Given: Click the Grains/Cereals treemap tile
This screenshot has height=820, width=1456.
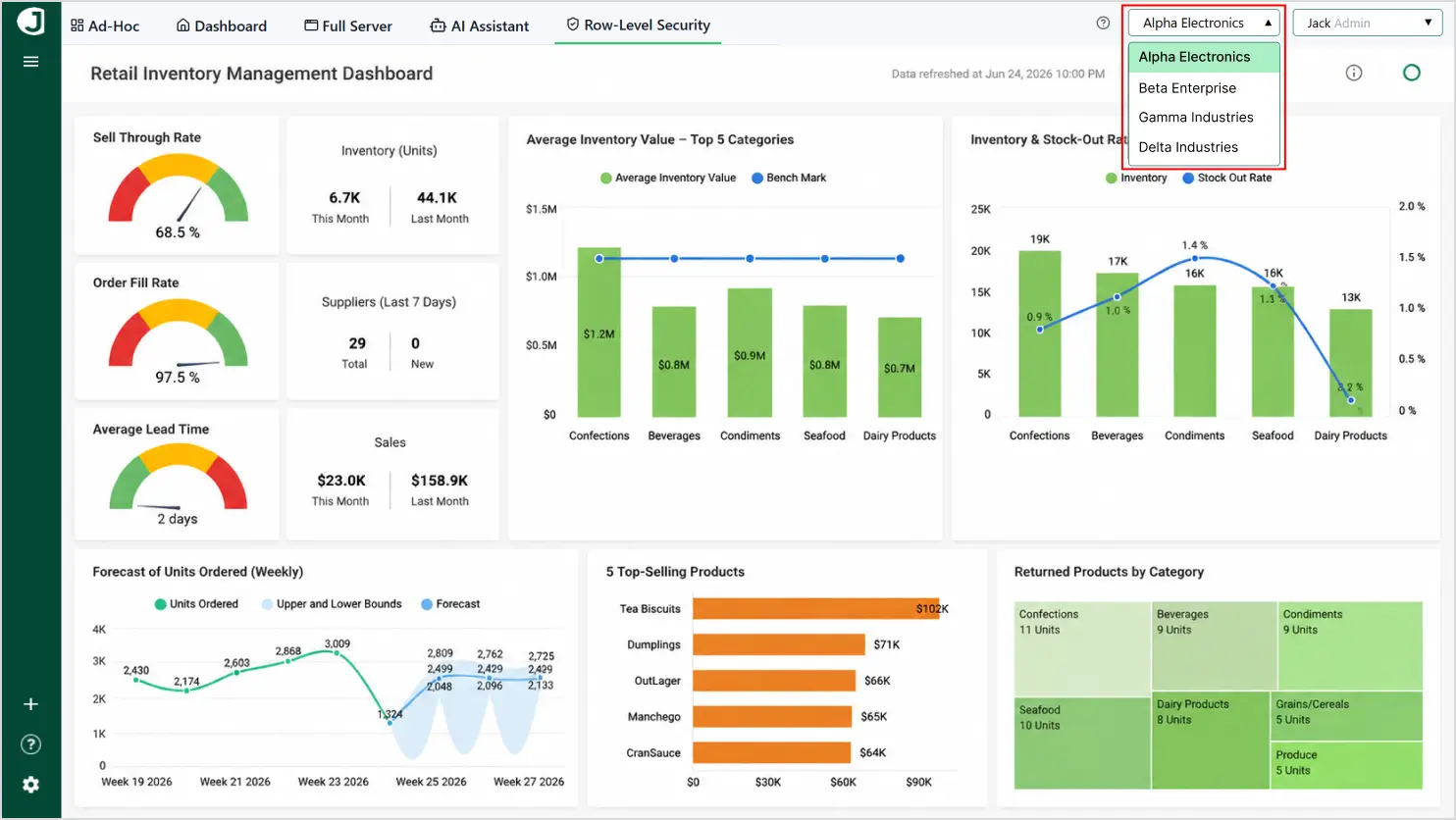Looking at the screenshot, I should coord(1348,716).
